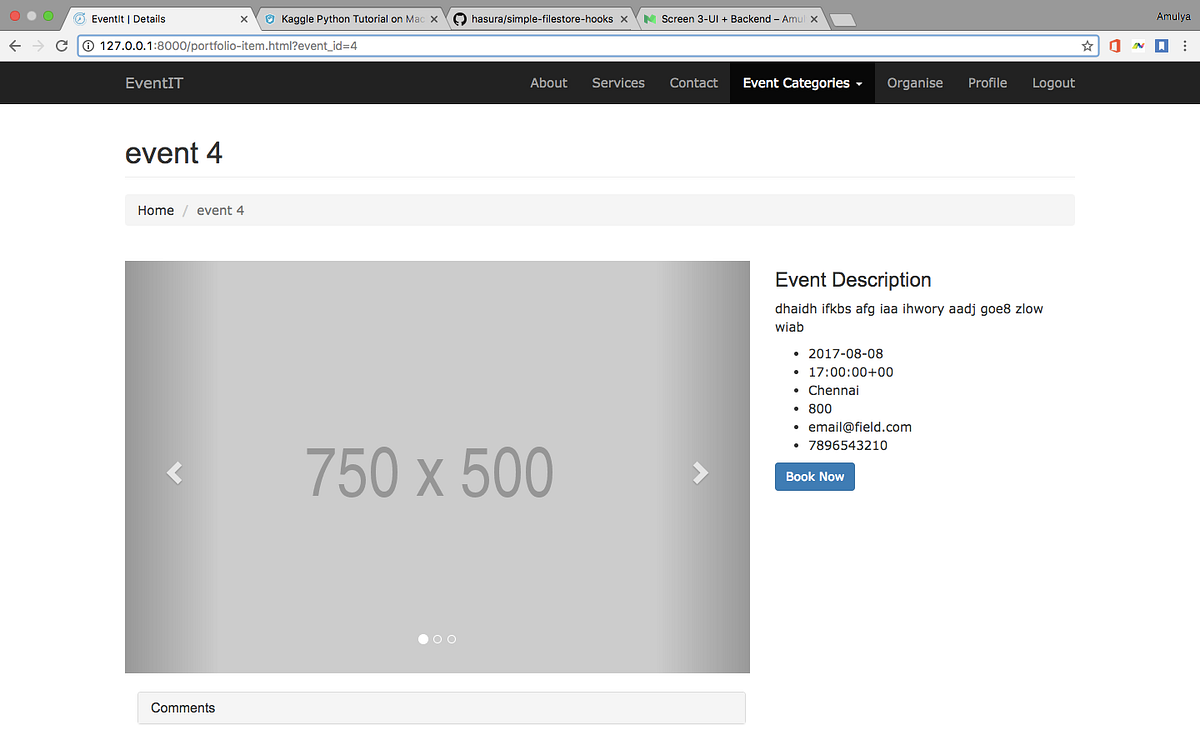Image resolution: width=1200 pixels, height=750 pixels.
Task: Click the blue extension icon next to the menu
Action: pyautogui.click(x=1161, y=45)
